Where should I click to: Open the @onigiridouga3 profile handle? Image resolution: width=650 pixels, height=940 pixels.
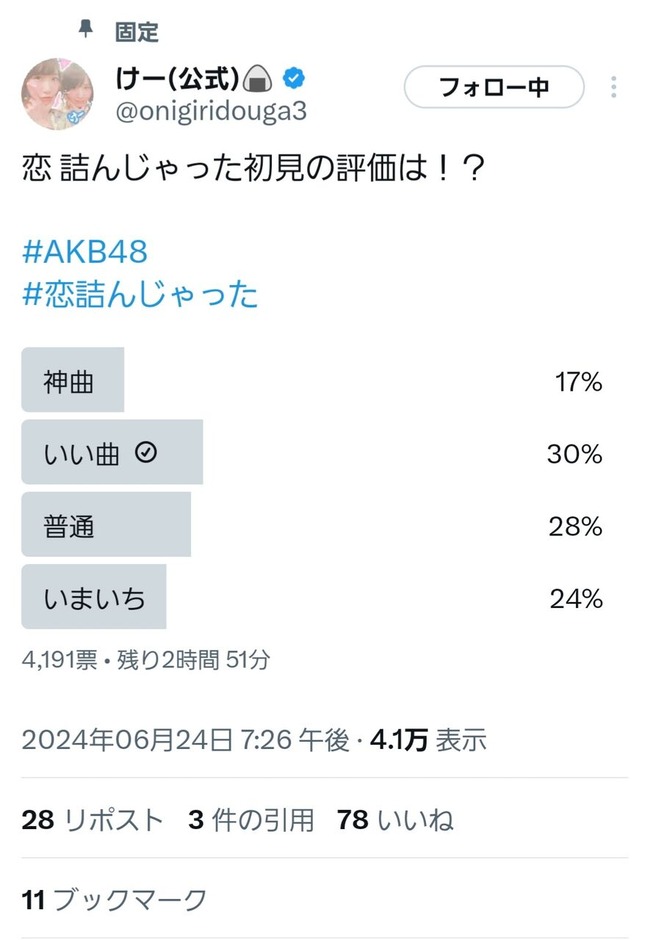(212, 112)
